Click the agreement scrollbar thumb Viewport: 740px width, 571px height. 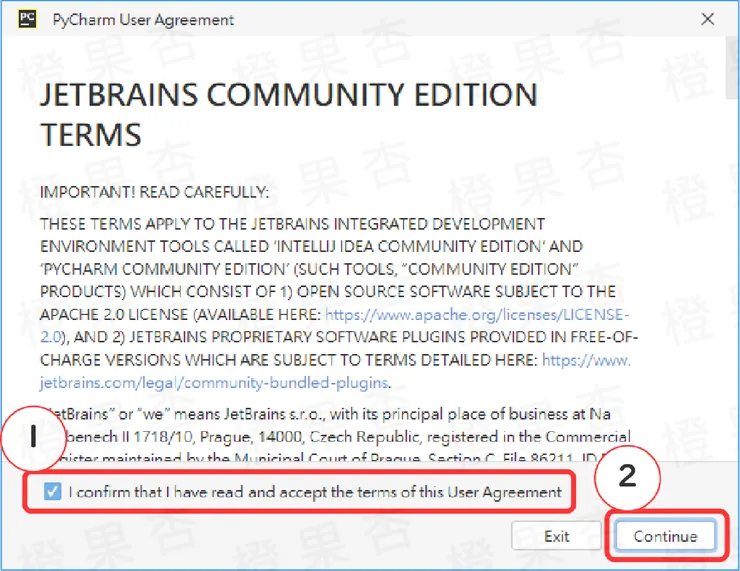pyautogui.click(x=732, y=68)
